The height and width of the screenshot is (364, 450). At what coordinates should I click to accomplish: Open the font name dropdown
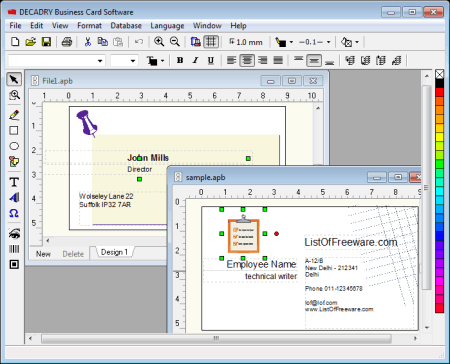coord(100,61)
